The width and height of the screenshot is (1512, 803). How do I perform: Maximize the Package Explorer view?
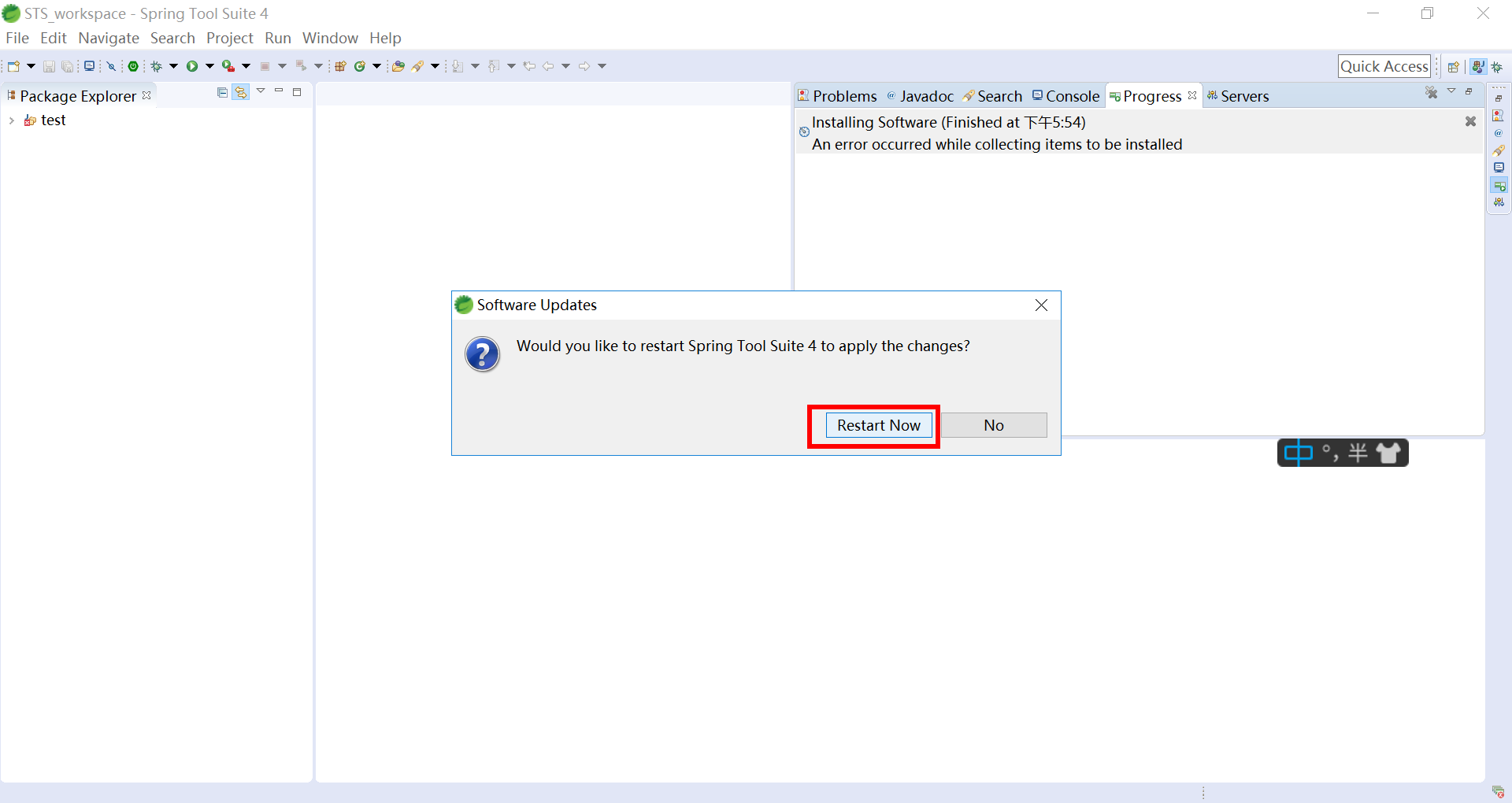pos(297,92)
